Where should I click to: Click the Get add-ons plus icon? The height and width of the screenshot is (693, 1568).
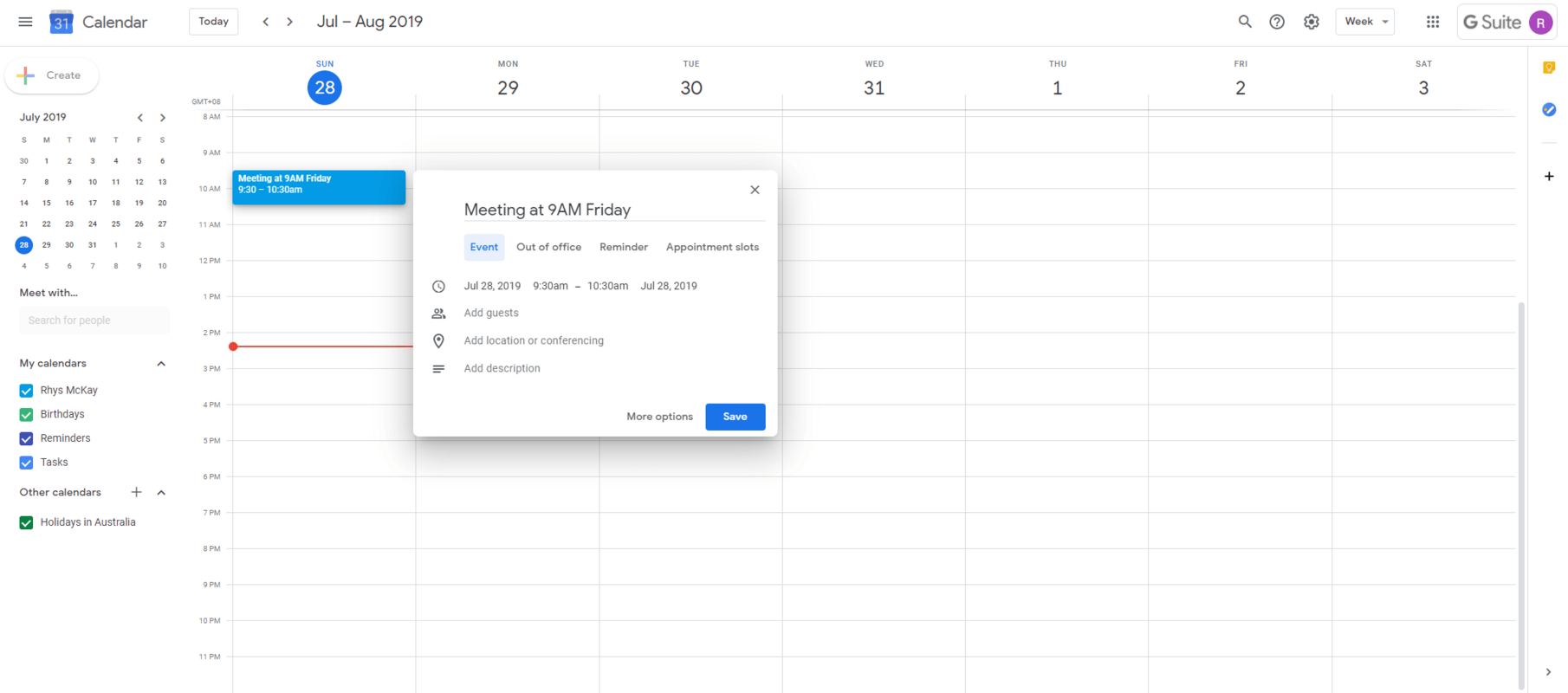1549,176
